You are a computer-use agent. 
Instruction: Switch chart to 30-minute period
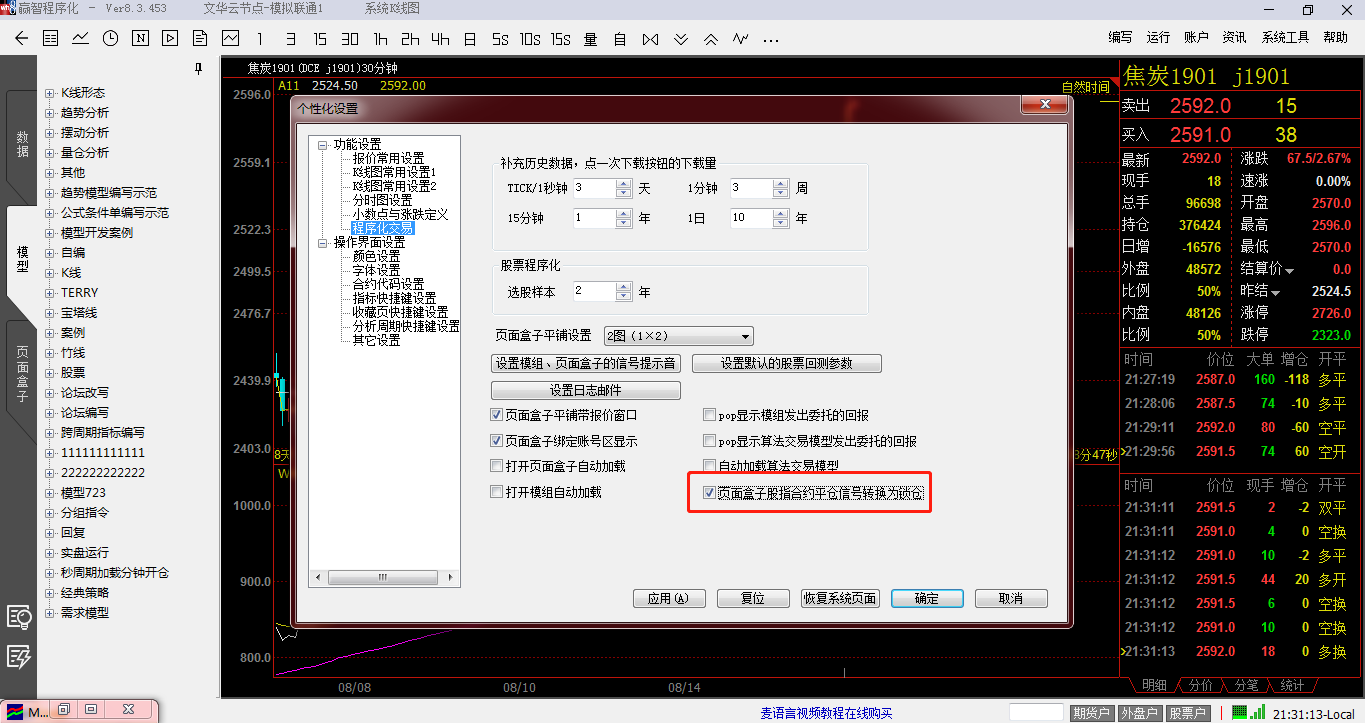[350, 39]
